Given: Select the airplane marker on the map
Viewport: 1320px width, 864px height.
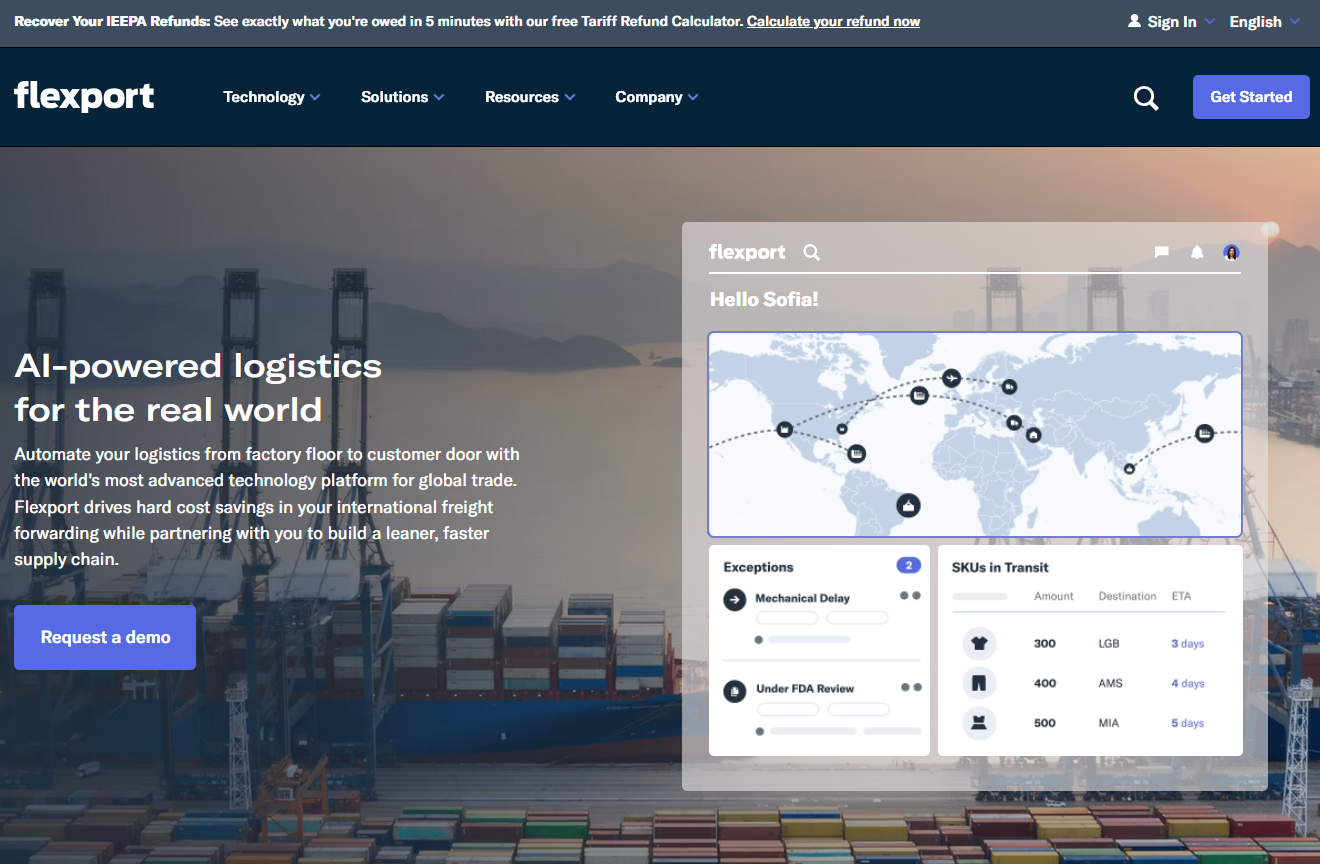Looking at the screenshot, I should [951, 377].
